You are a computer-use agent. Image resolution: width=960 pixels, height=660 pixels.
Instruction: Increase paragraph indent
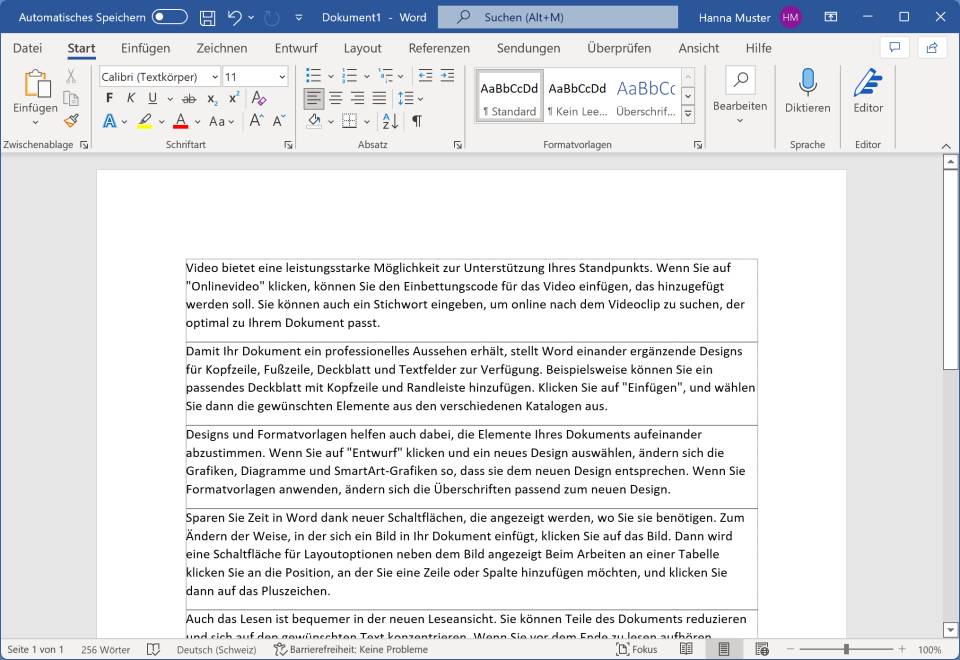448,76
